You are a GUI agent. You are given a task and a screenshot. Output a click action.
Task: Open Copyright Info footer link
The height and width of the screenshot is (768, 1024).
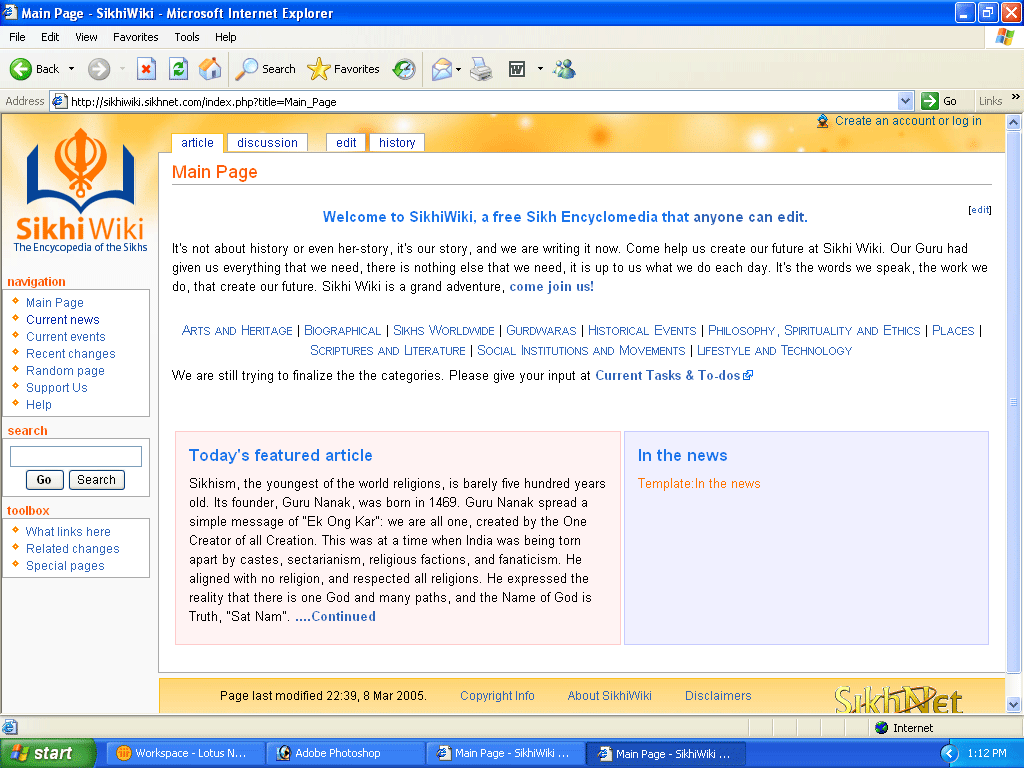pyautogui.click(x=497, y=696)
